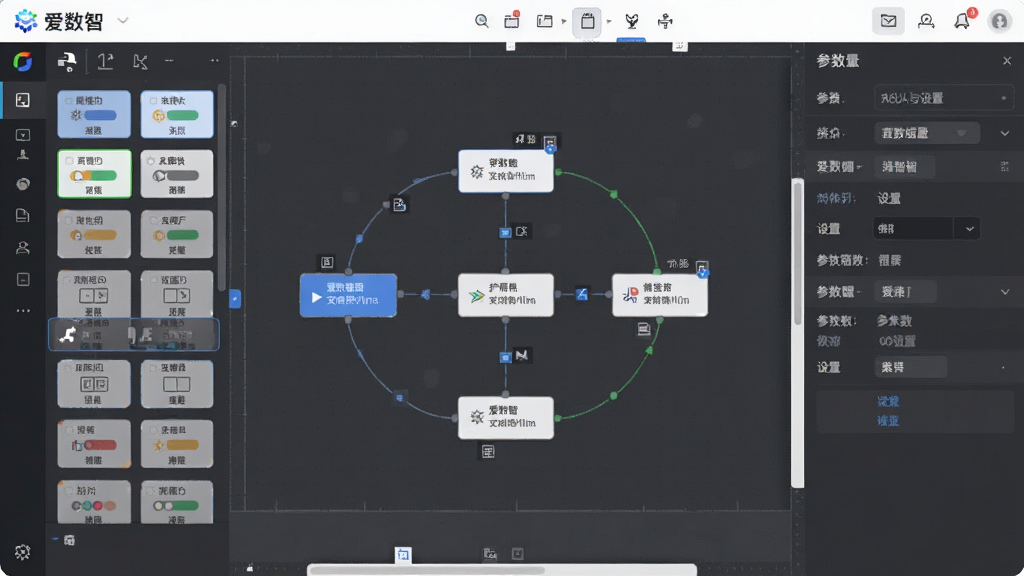Click the first icon tab in palette toolbar
The width and height of the screenshot is (1024, 576).
tap(67, 61)
